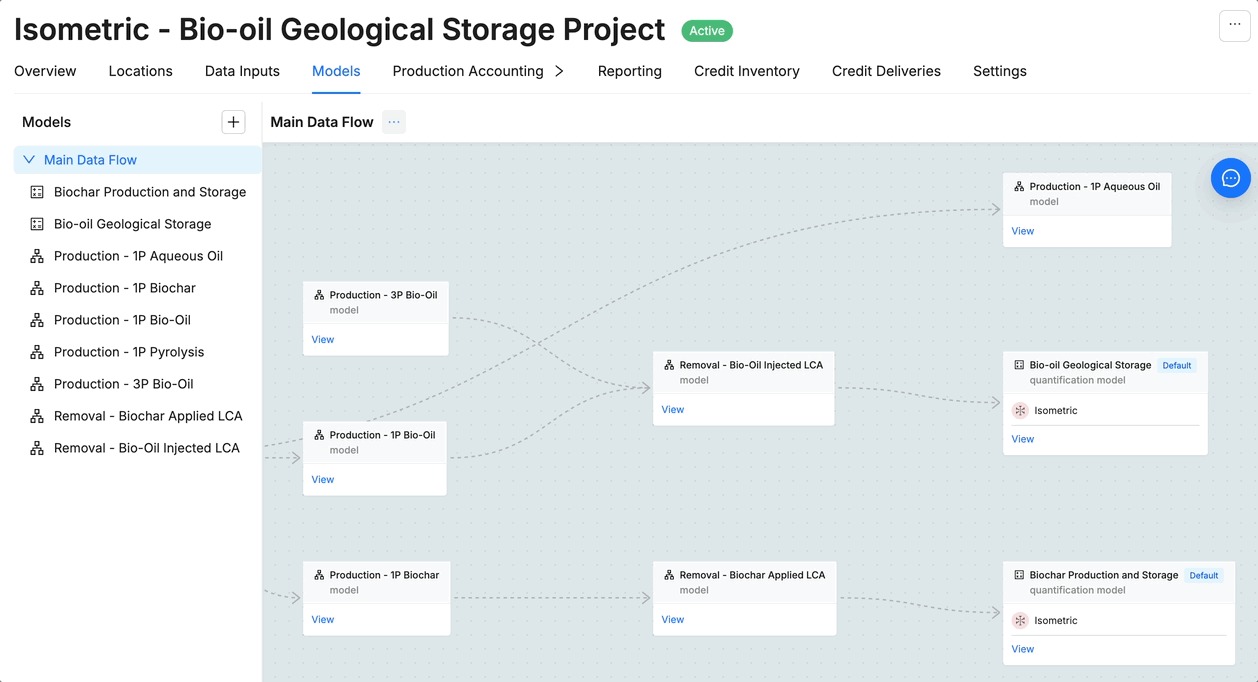Expand Production Accounting tab chevron
This screenshot has height=682, width=1258.
(559, 71)
